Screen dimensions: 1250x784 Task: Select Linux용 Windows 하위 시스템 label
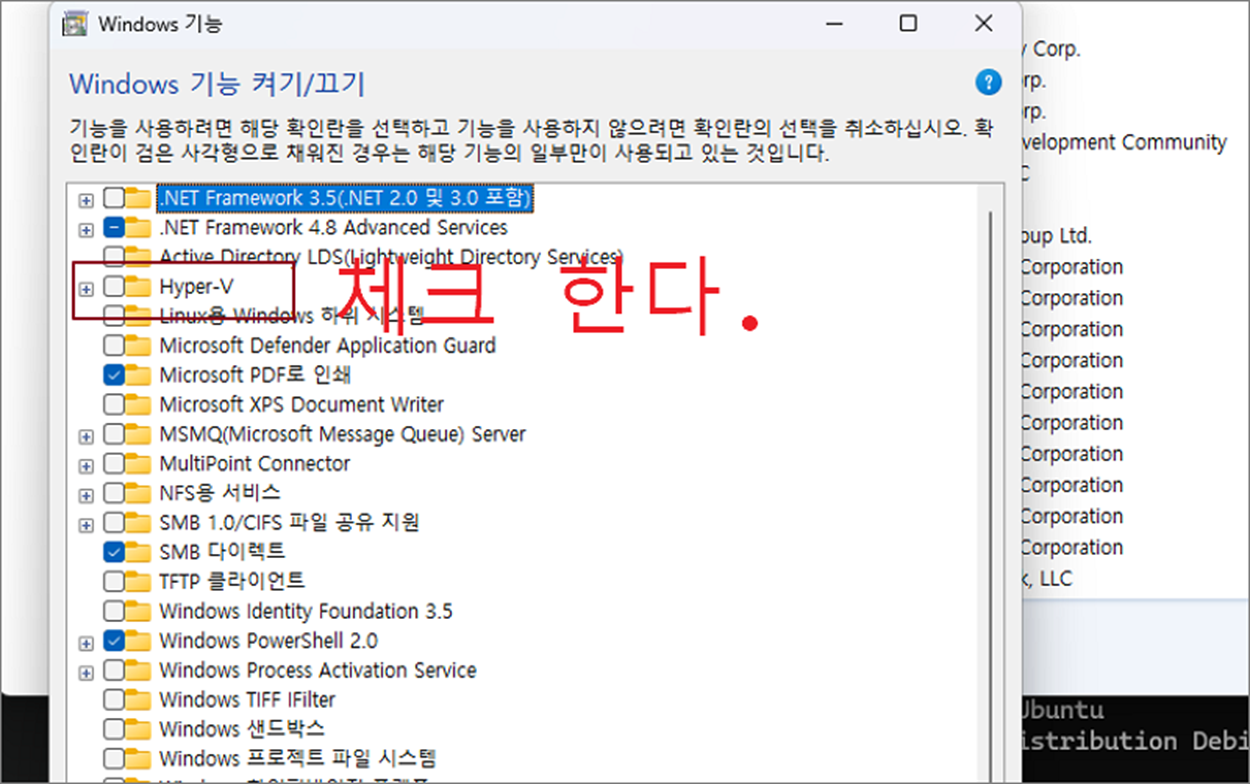click(x=292, y=317)
